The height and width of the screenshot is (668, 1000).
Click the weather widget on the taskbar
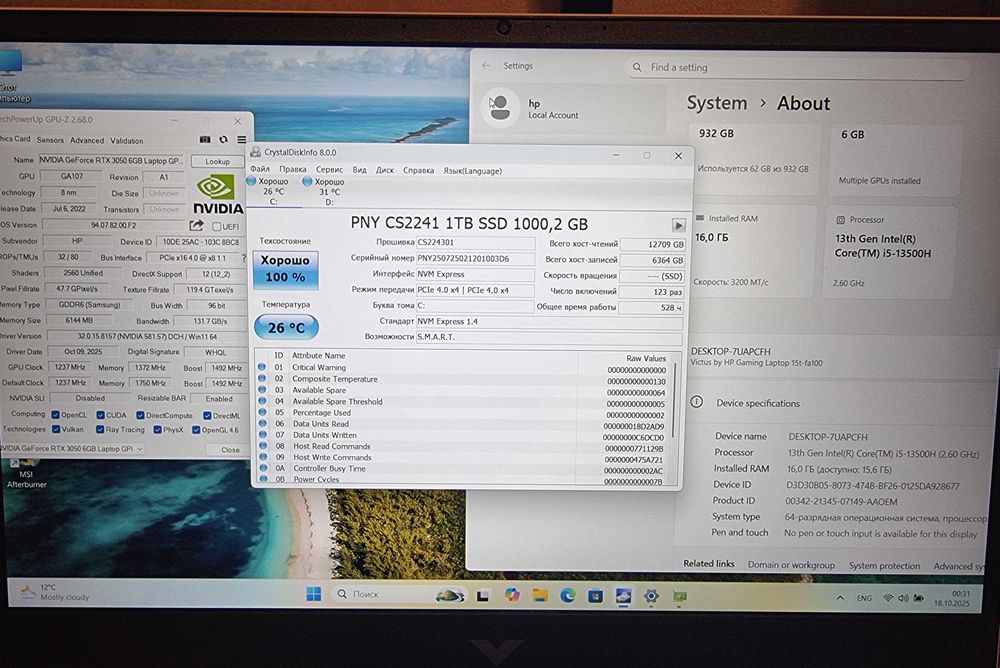56,592
